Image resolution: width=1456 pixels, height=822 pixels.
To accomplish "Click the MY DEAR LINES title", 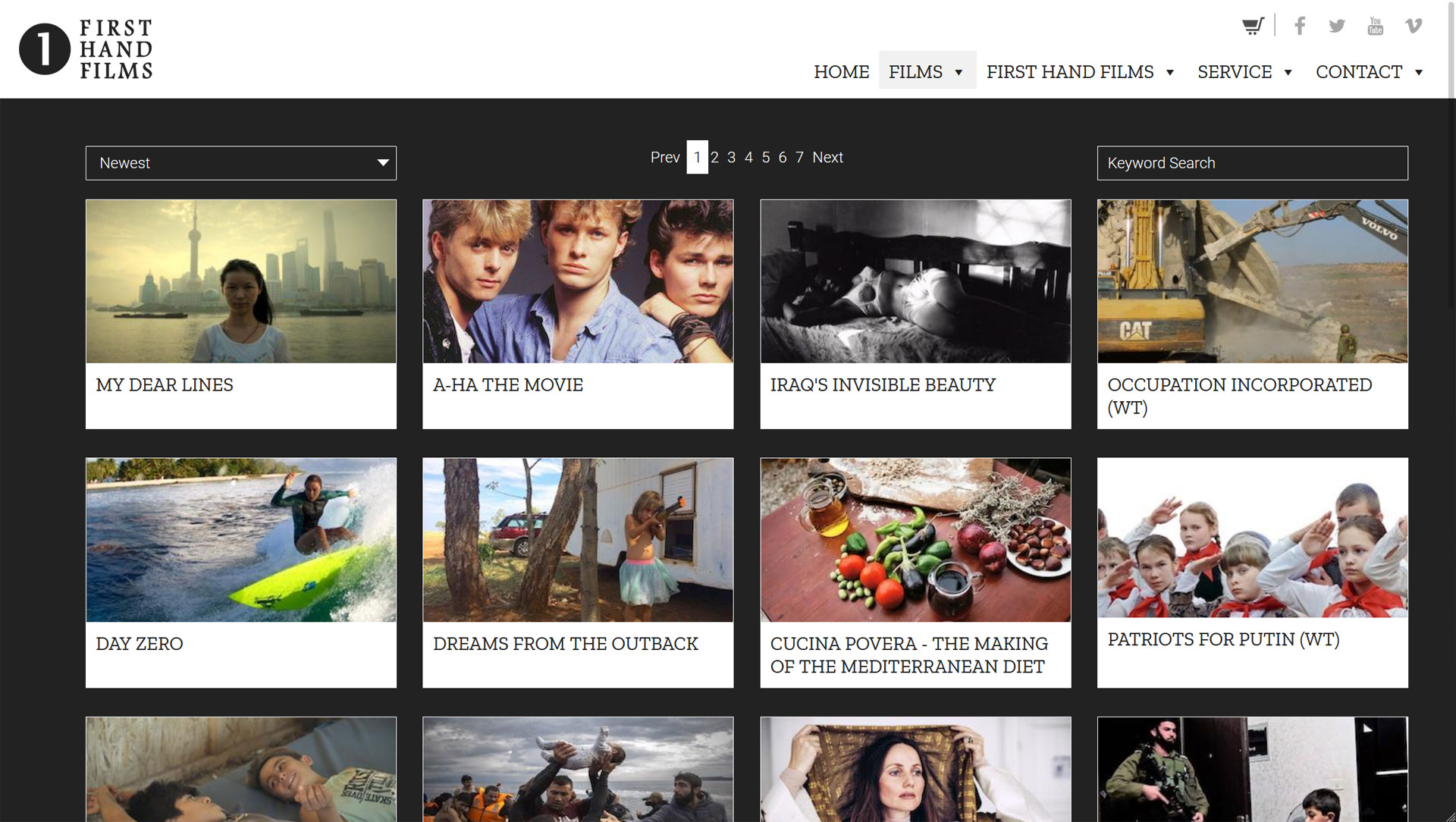I will click(x=165, y=385).
